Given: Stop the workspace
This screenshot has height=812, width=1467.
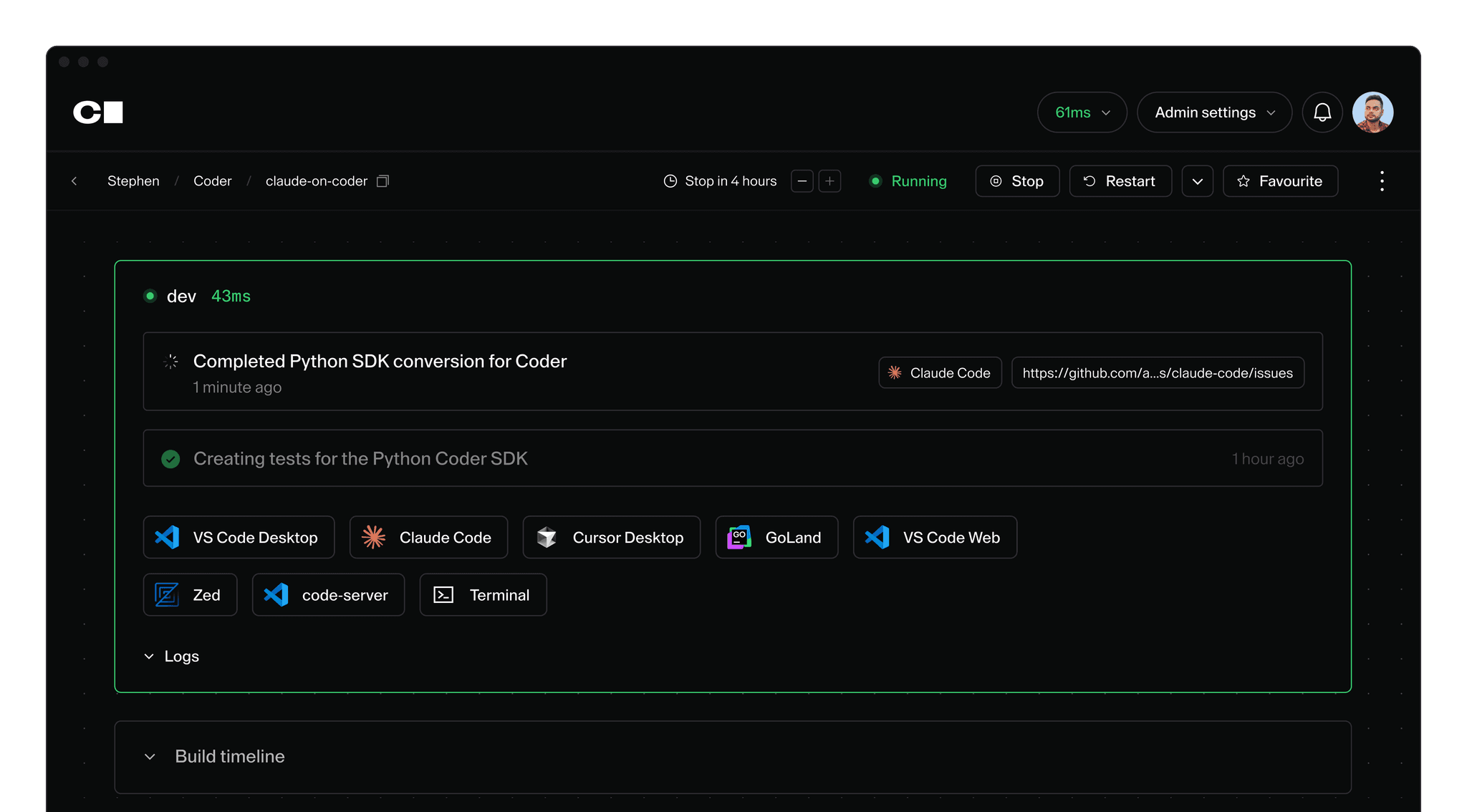Looking at the screenshot, I should pos(1017,181).
